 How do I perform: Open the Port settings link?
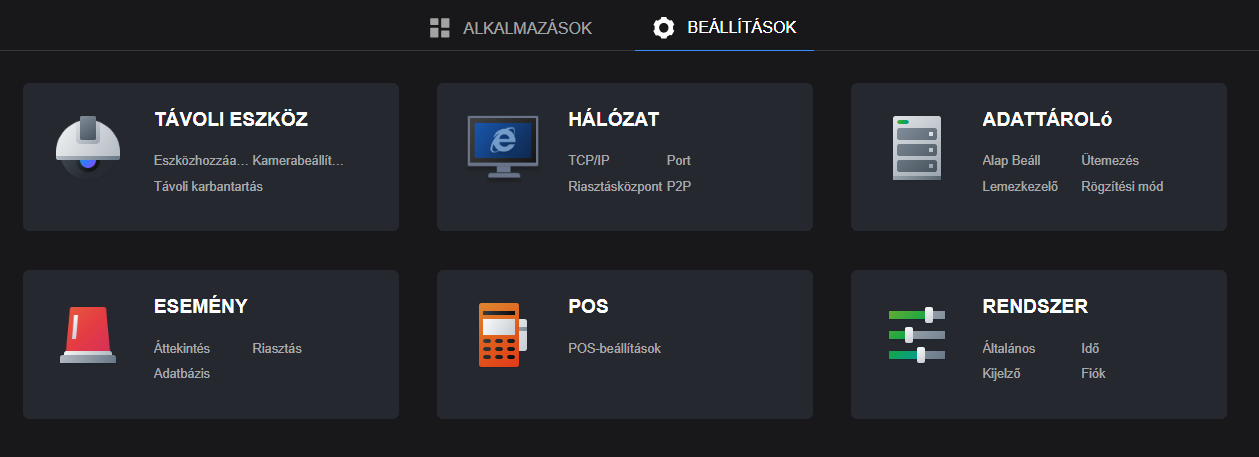click(x=678, y=160)
